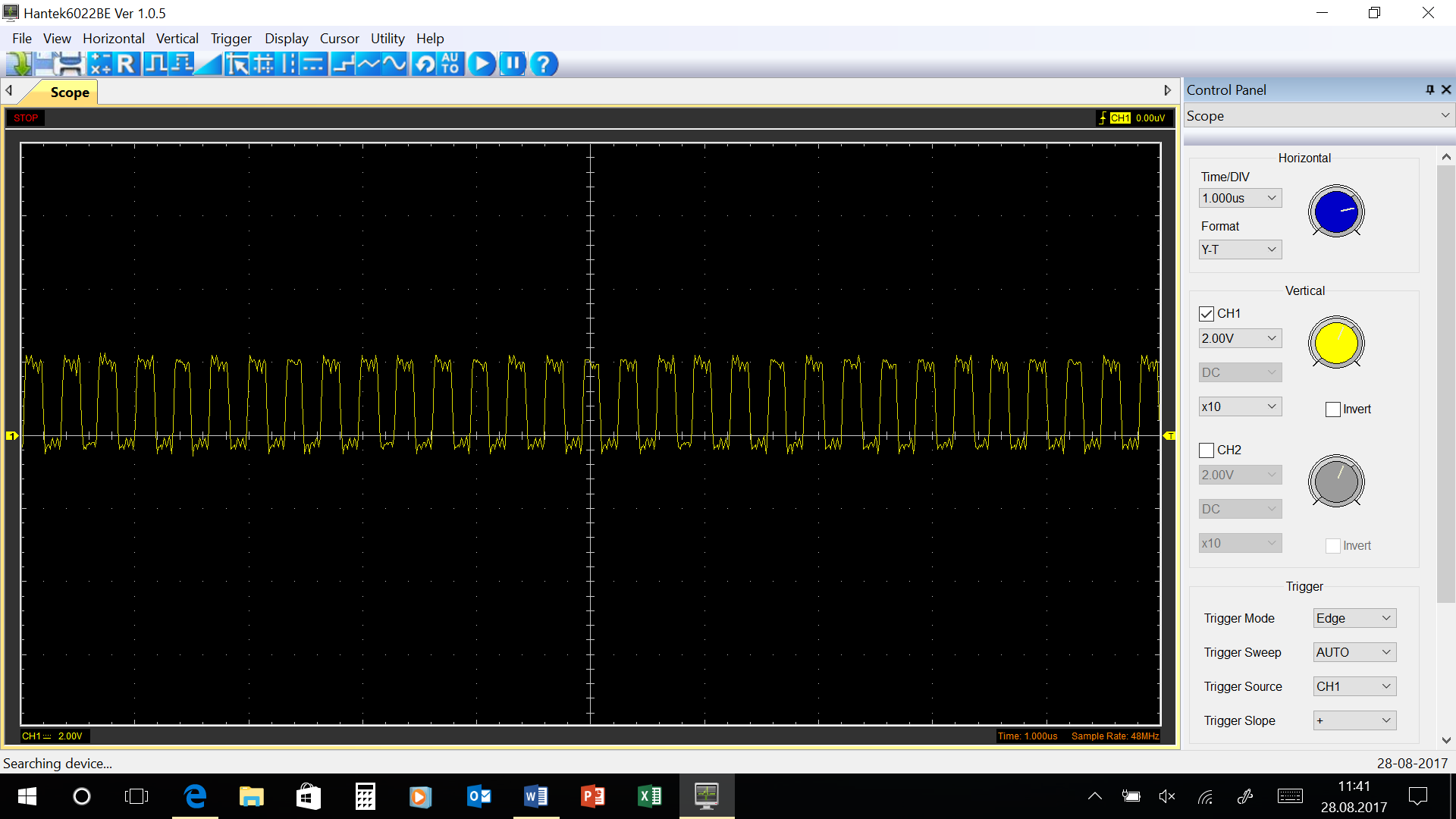Click the Pause acquisition toolbar icon
This screenshot has width=1456, height=819.
click(x=513, y=64)
